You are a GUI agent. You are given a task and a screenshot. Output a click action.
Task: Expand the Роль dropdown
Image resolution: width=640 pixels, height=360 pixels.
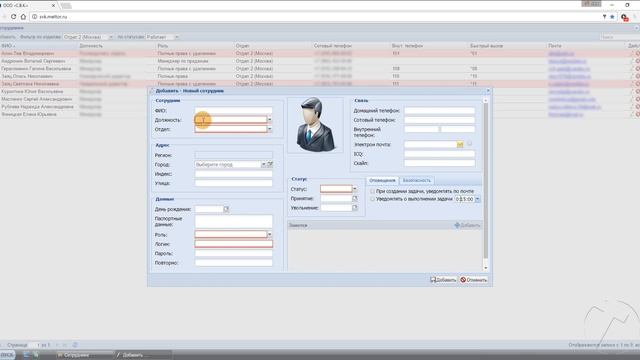pos(269,234)
